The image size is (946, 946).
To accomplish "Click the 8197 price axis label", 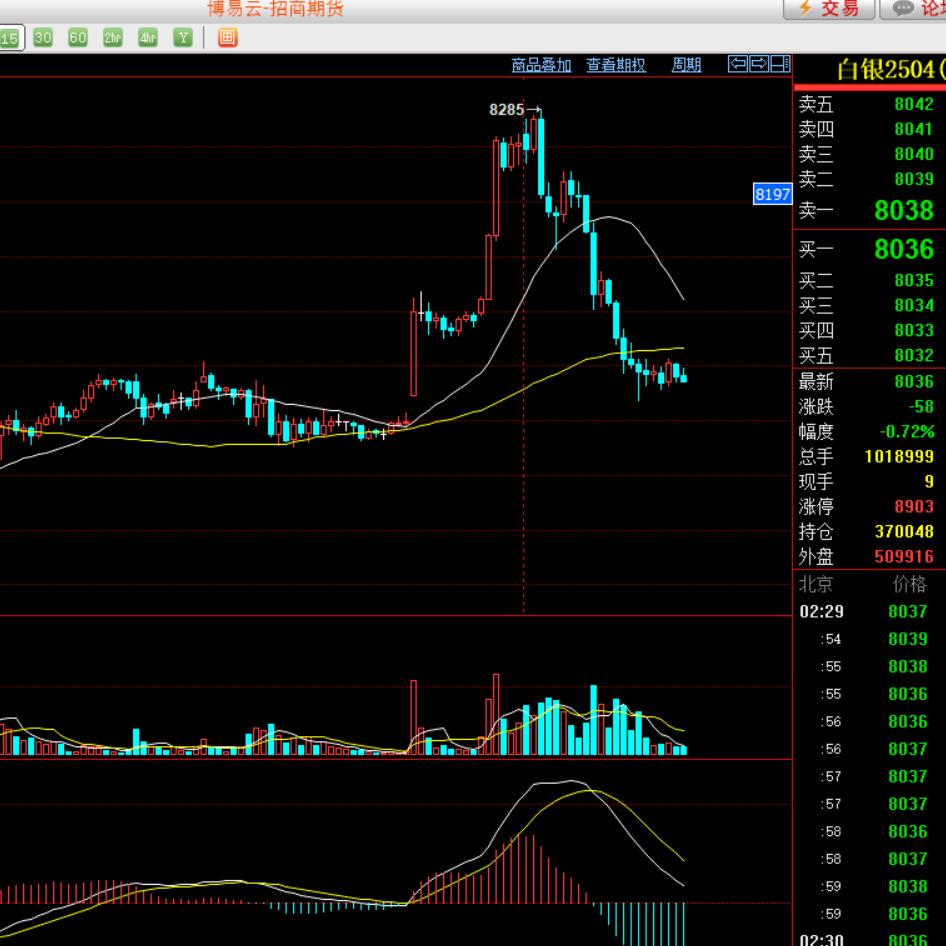I will click(x=772, y=194).
